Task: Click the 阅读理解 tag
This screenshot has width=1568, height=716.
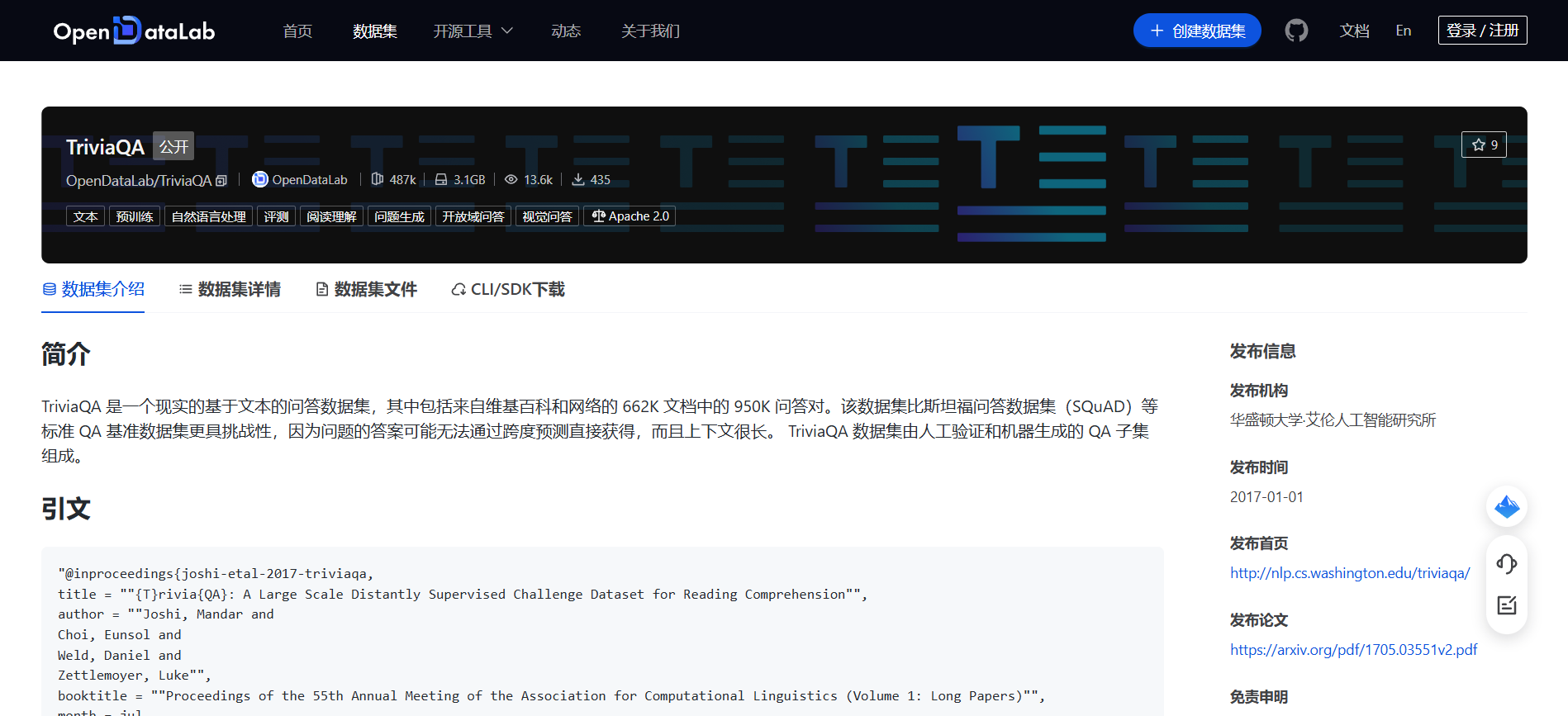Action: tap(331, 216)
